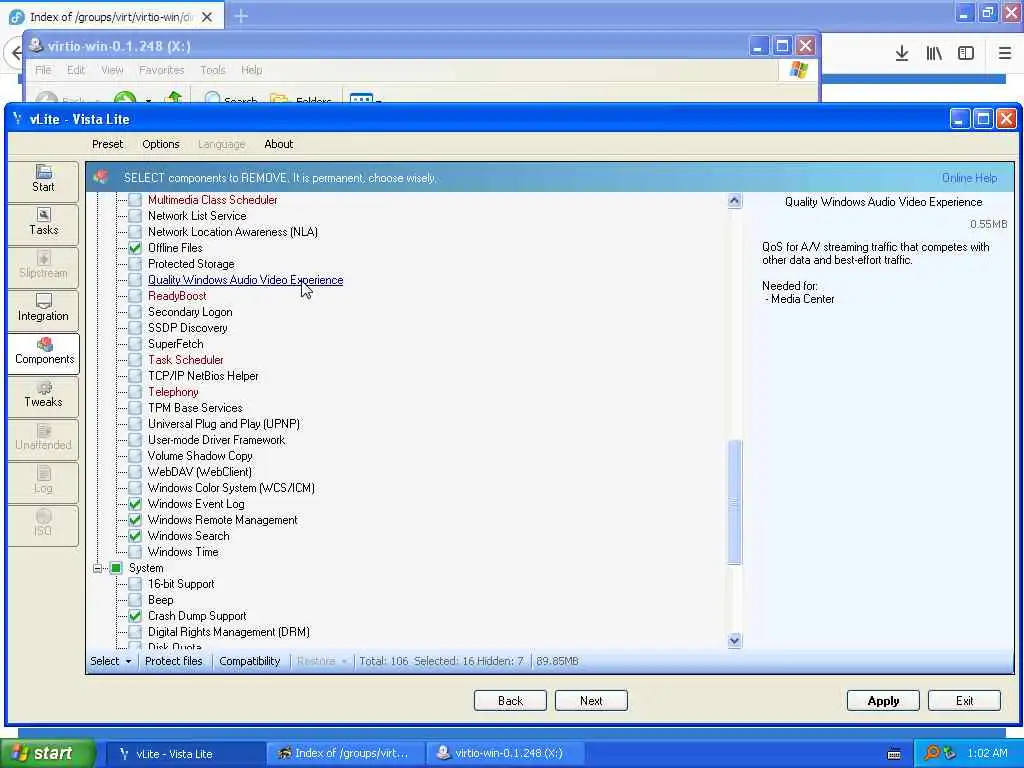Uncheck the Offline Files checkbox

135,248
